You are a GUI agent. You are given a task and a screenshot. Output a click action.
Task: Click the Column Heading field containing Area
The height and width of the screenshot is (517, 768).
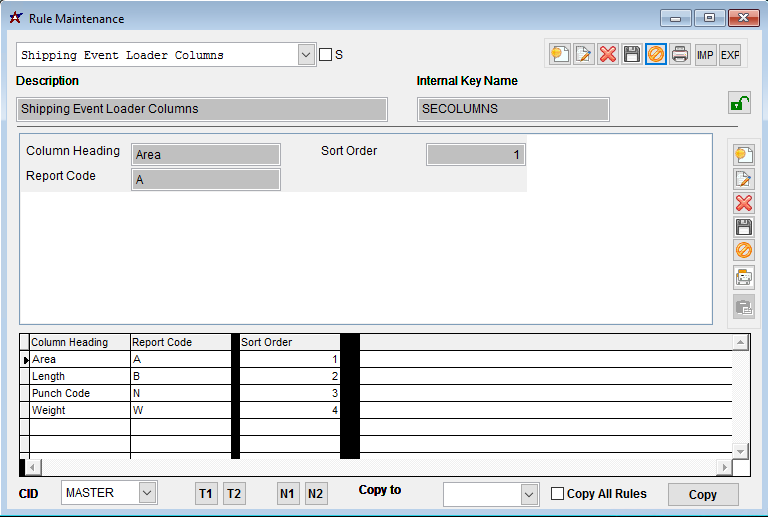pyautogui.click(x=206, y=154)
